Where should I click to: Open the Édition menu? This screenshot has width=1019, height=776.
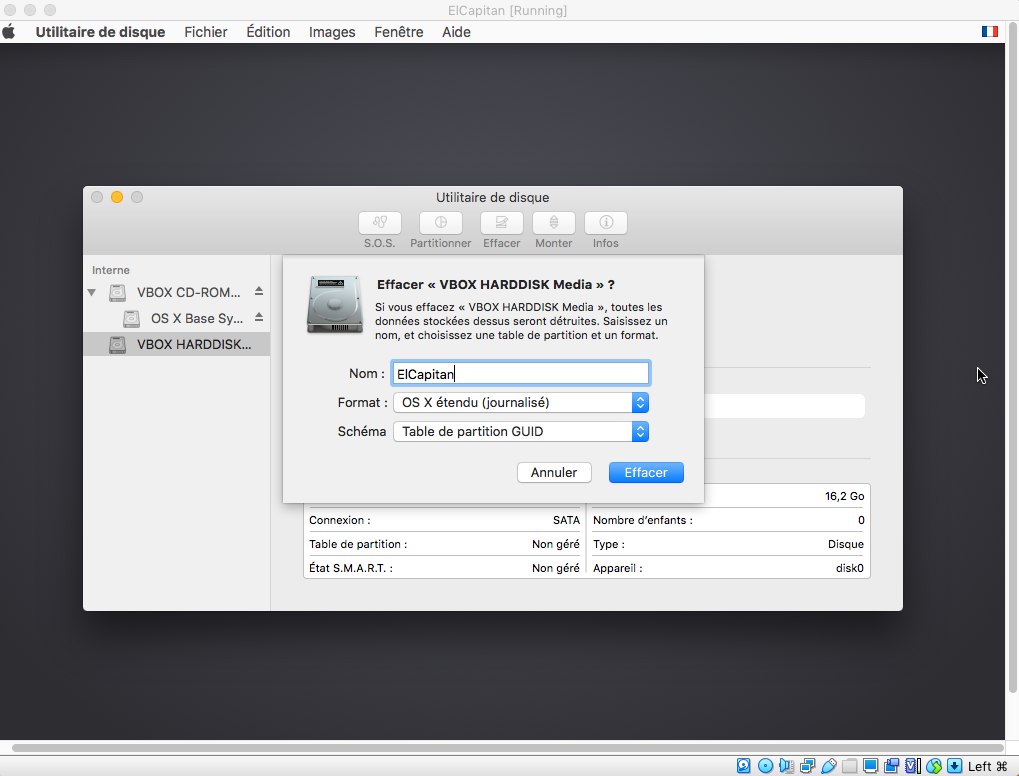[268, 32]
